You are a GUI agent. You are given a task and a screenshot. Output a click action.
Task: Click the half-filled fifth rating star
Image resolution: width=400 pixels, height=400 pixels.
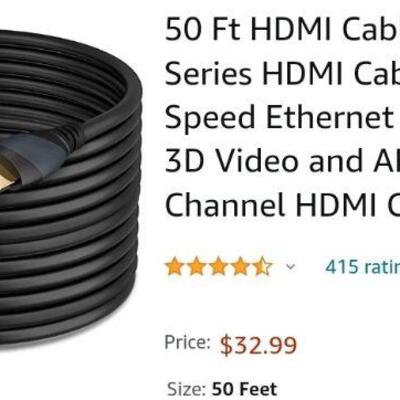[x=262, y=267]
